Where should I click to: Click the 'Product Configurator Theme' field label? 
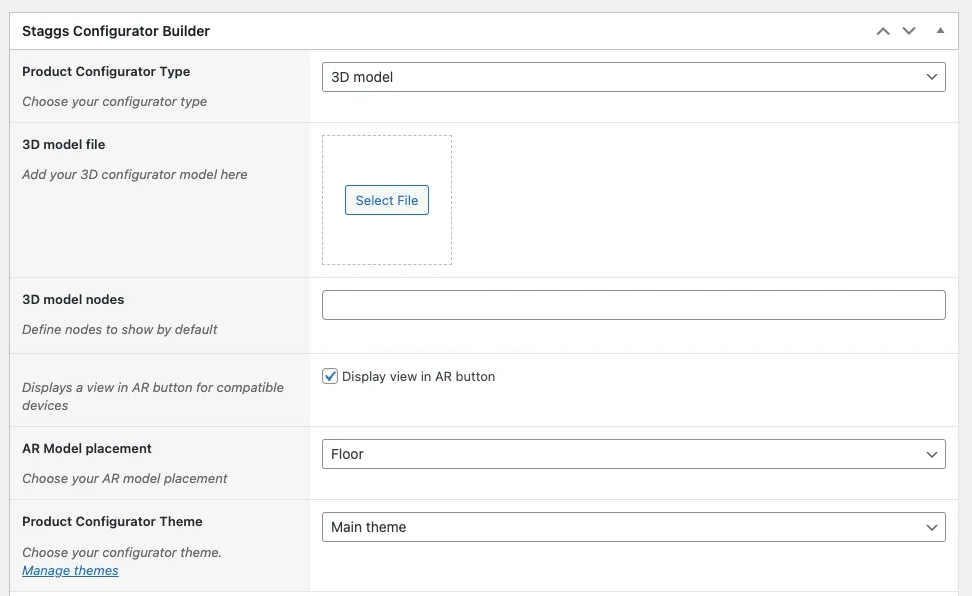pyautogui.click(x=112, y=522)
